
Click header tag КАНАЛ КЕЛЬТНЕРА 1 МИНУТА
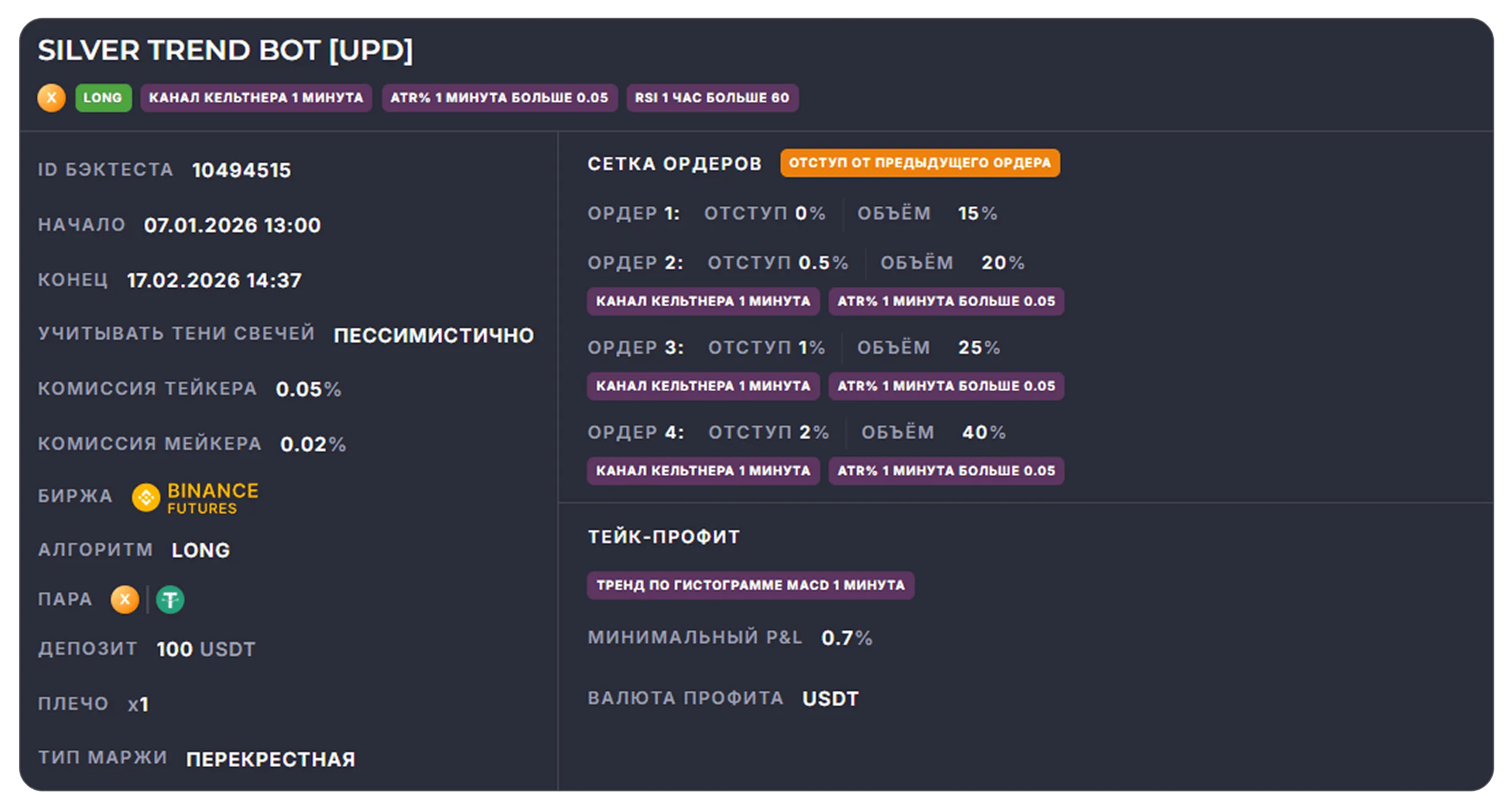pyautogui.click(x=256, y=97)
